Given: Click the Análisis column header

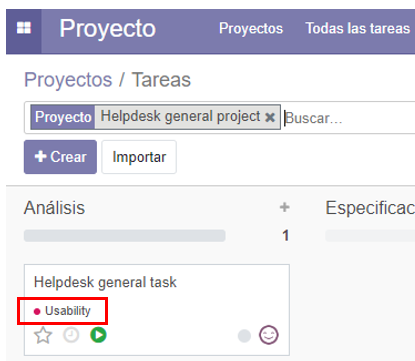Looking at the screenshot, I should tap(54, 208).
